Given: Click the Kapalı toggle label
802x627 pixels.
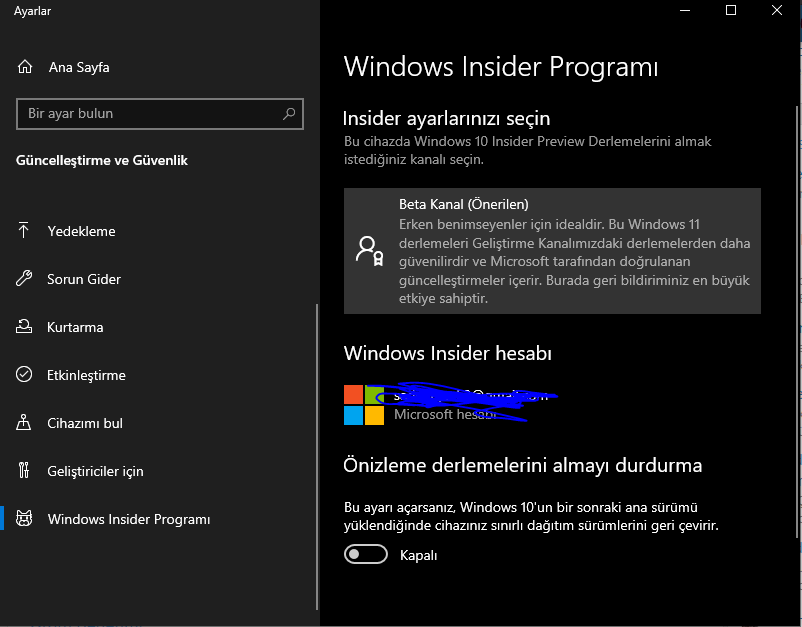Looking at the screenshot, I should 418,555.
